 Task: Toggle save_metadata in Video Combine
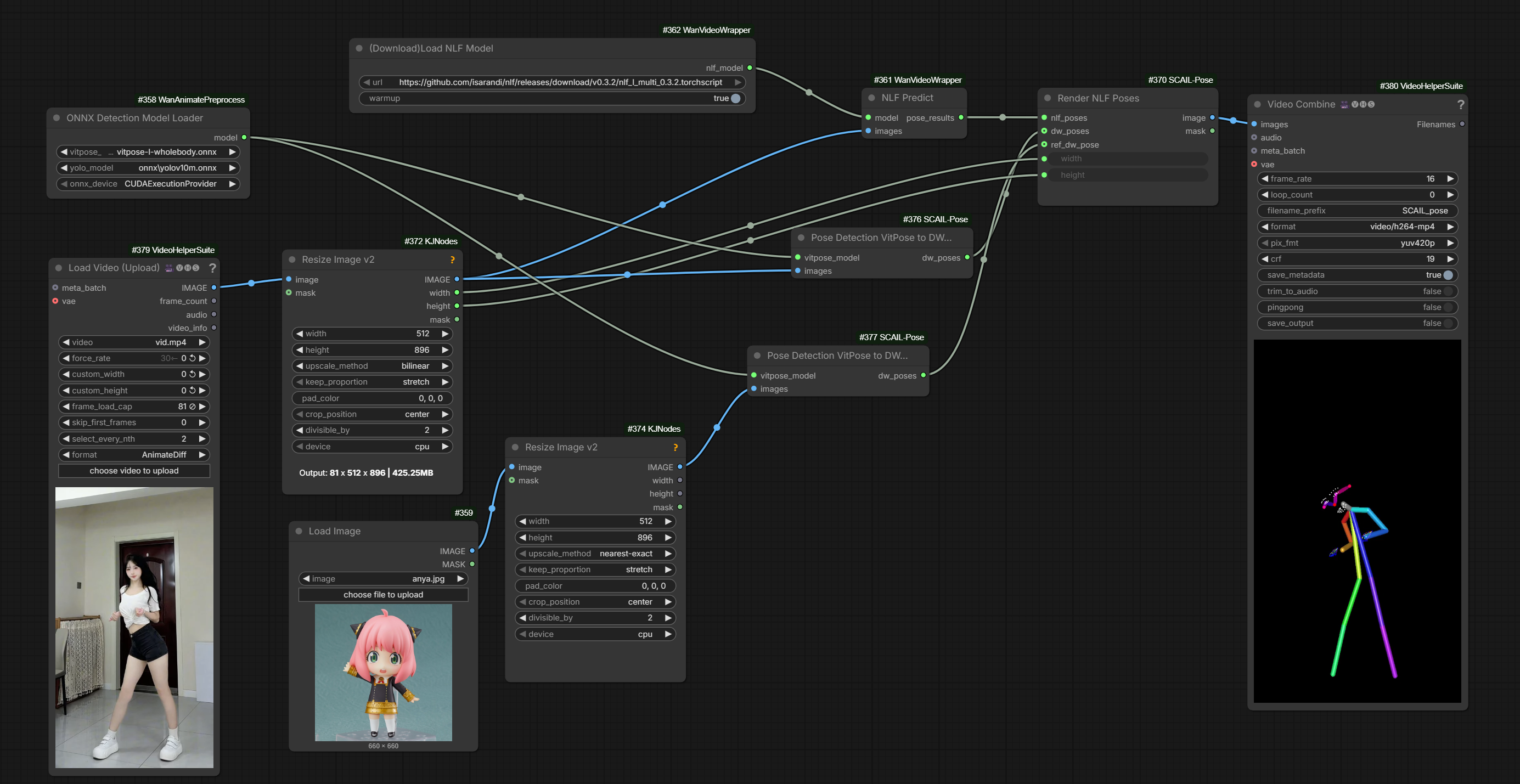click(1448, 275)
